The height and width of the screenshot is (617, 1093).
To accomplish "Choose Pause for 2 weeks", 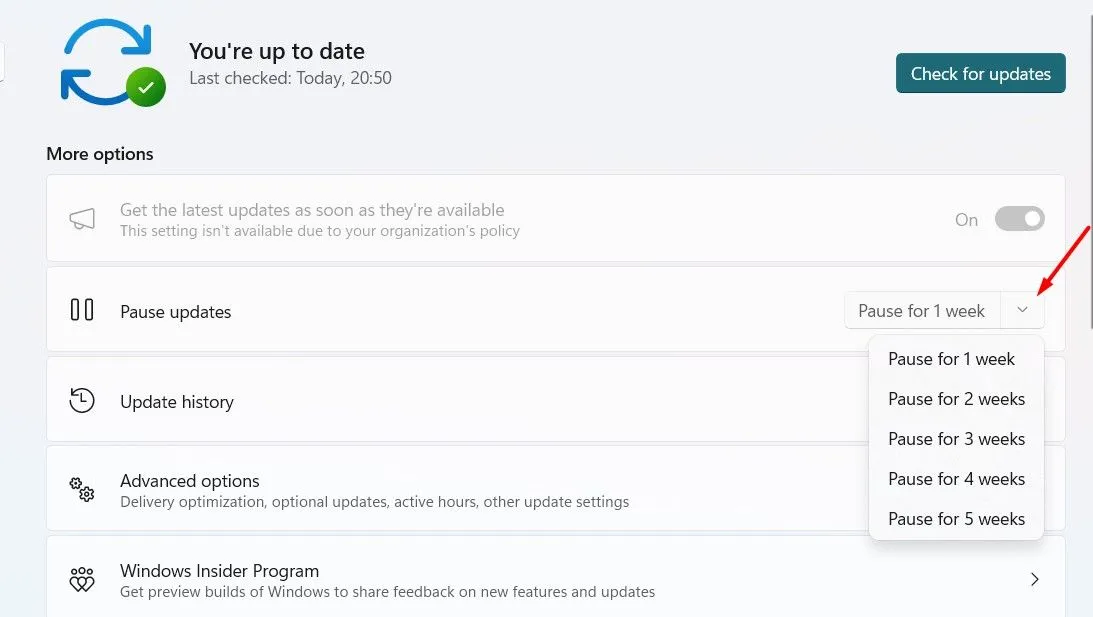I will pos(956,399).
